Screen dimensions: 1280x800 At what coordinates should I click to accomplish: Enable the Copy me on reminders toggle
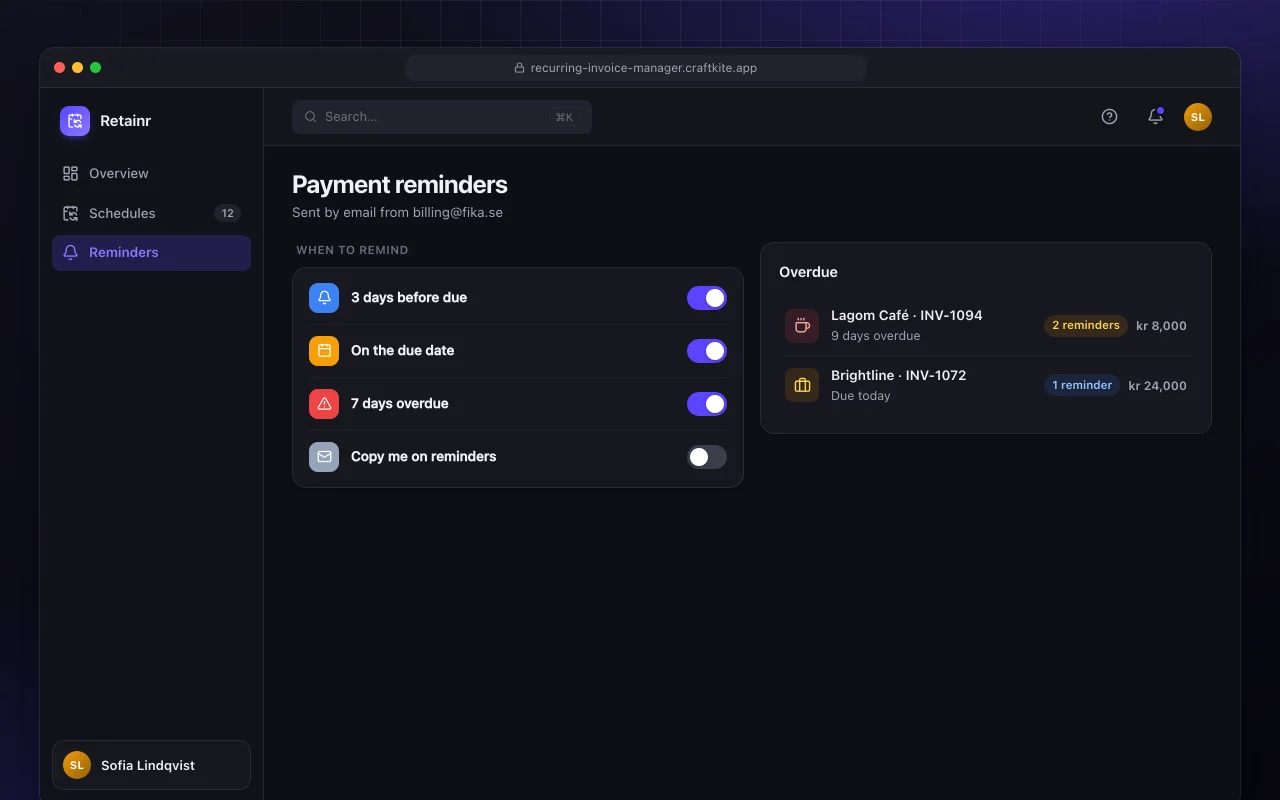707,457
